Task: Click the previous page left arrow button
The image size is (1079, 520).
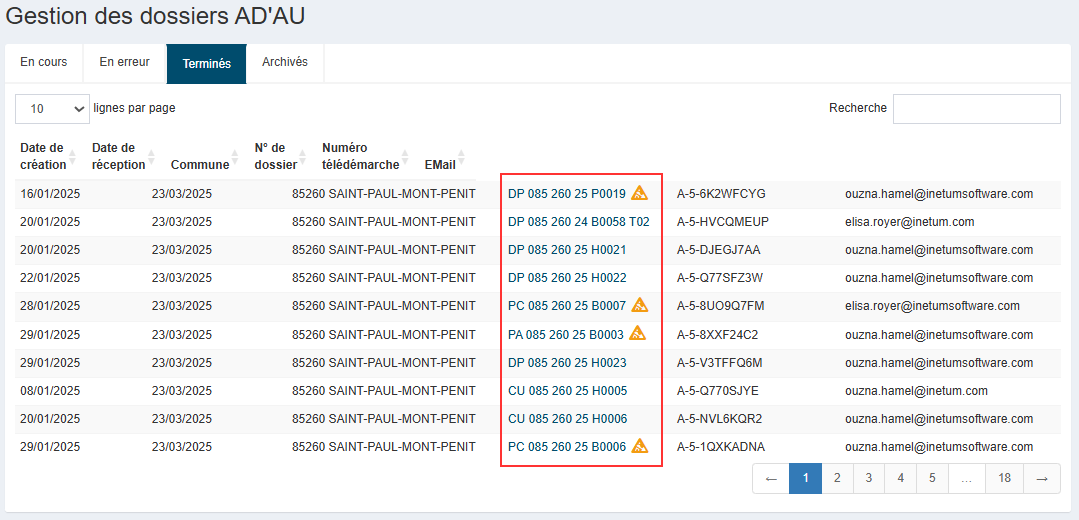Action: (771, 479)
